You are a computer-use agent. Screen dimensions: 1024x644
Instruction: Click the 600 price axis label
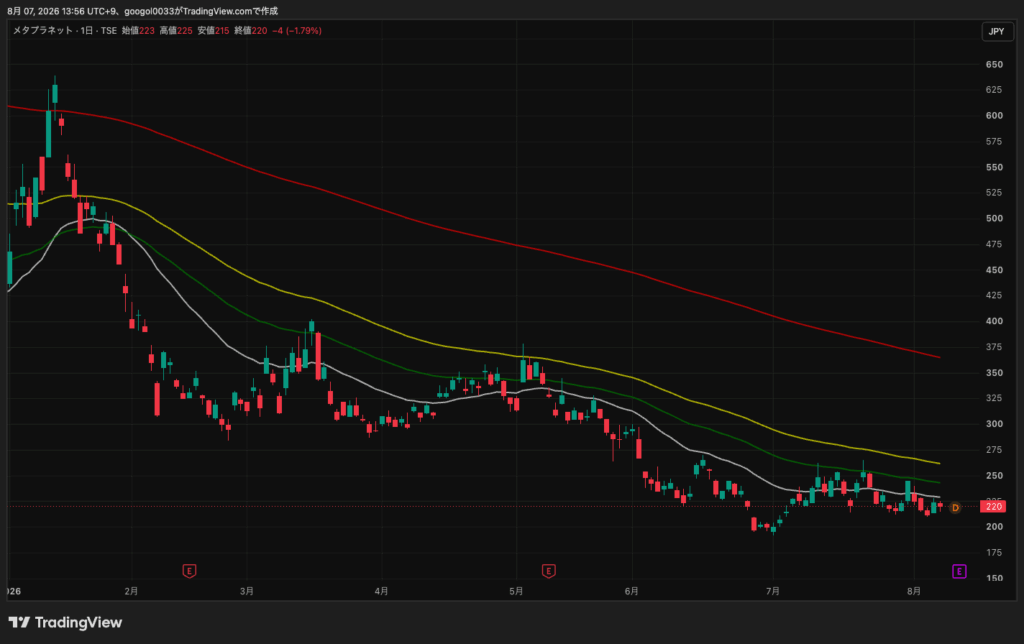coord(994,116)
